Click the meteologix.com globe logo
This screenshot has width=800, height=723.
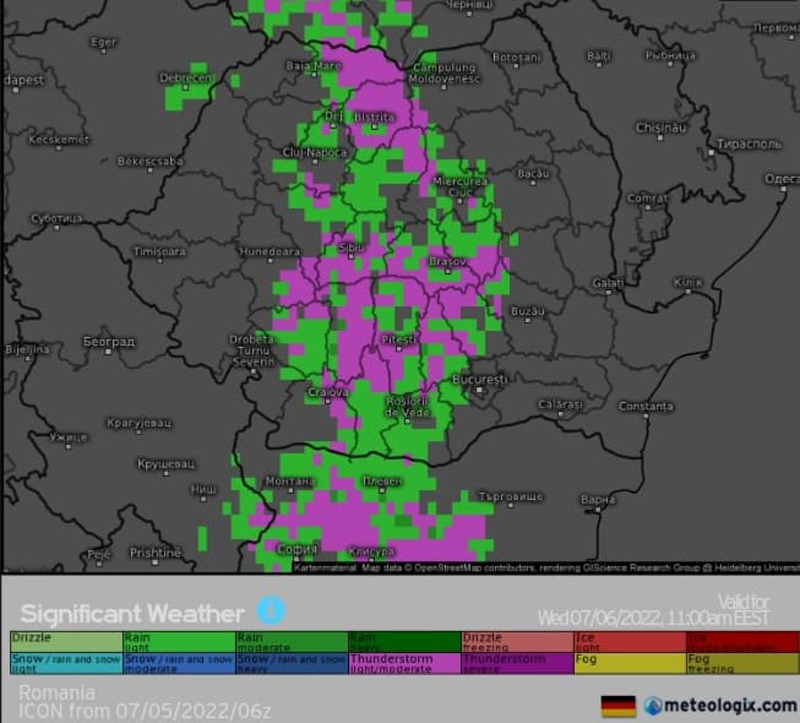pyautogui.click(x=654, y=705)
